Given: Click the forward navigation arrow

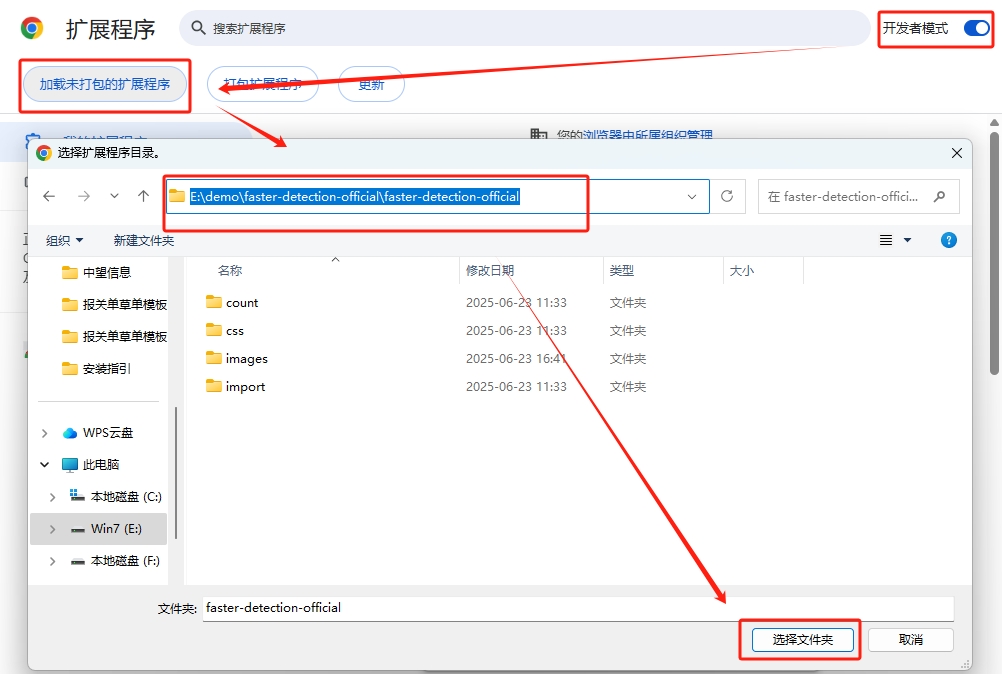Looking at the screenshot, I should [x=83, y=197].
